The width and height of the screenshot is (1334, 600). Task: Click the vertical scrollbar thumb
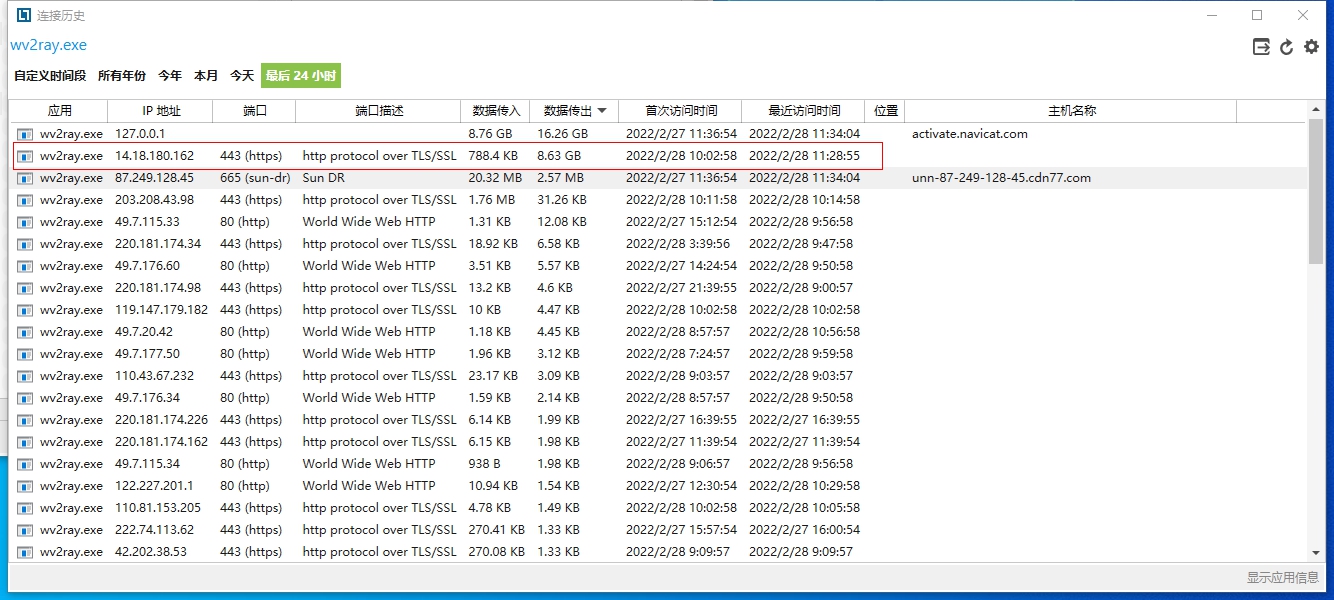pos(1316,191)
